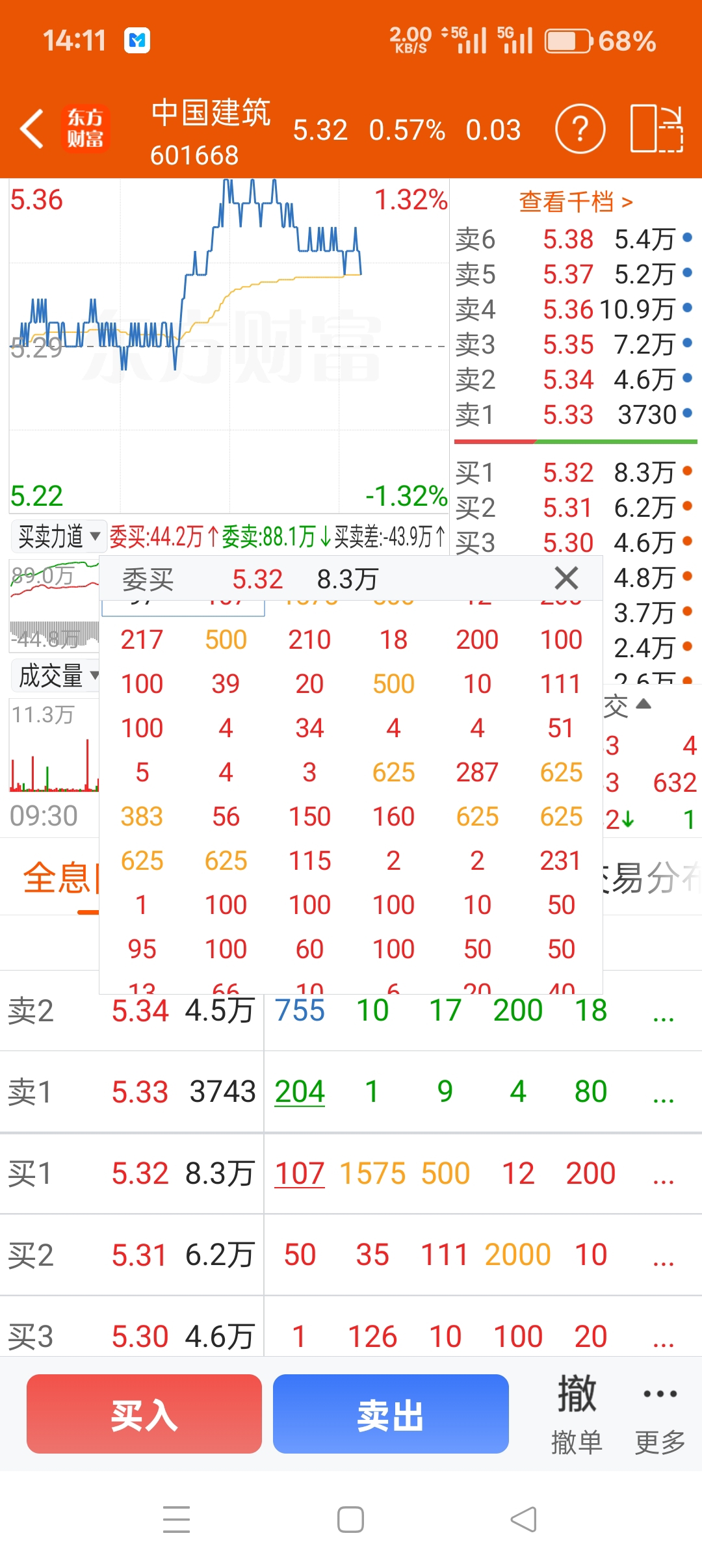Tap the 东方财富 logo icon
Screen dimensions: 702x1568
click(85, 128)
